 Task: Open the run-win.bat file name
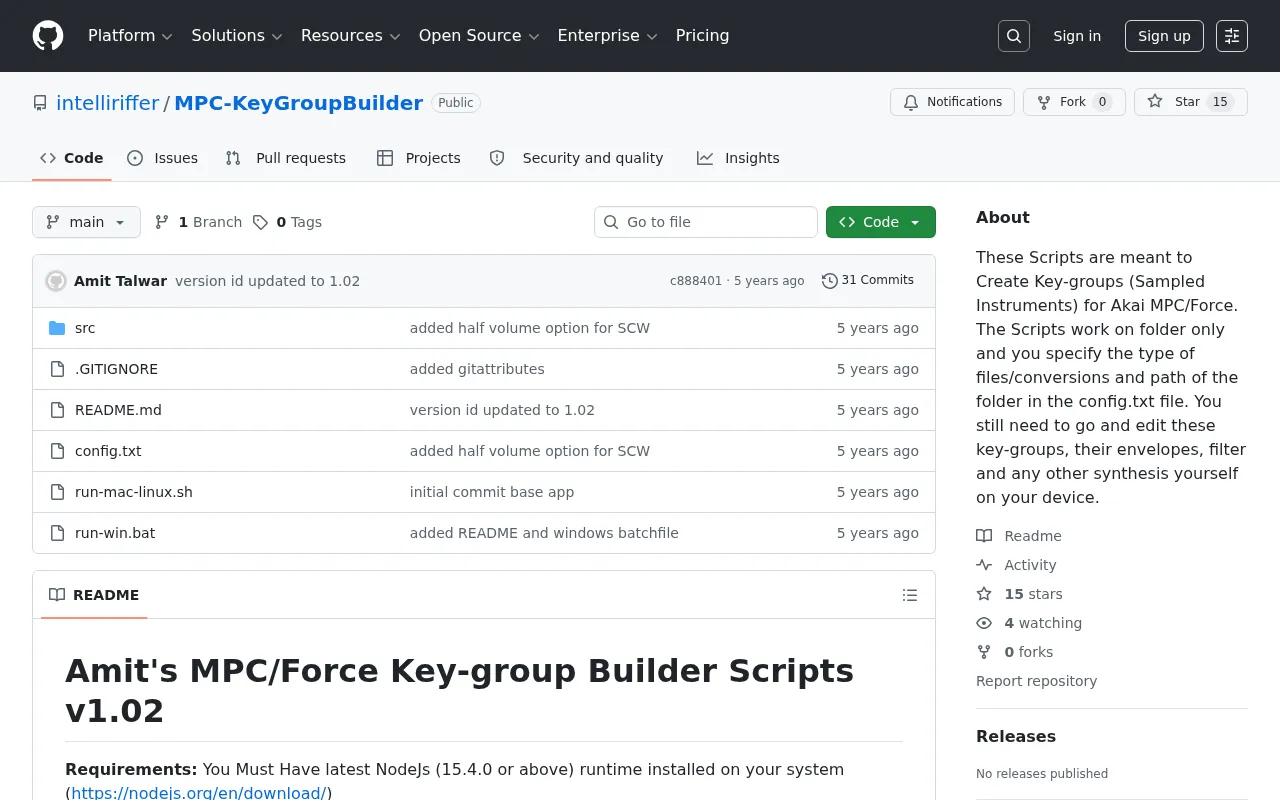(x=115, y=533)
